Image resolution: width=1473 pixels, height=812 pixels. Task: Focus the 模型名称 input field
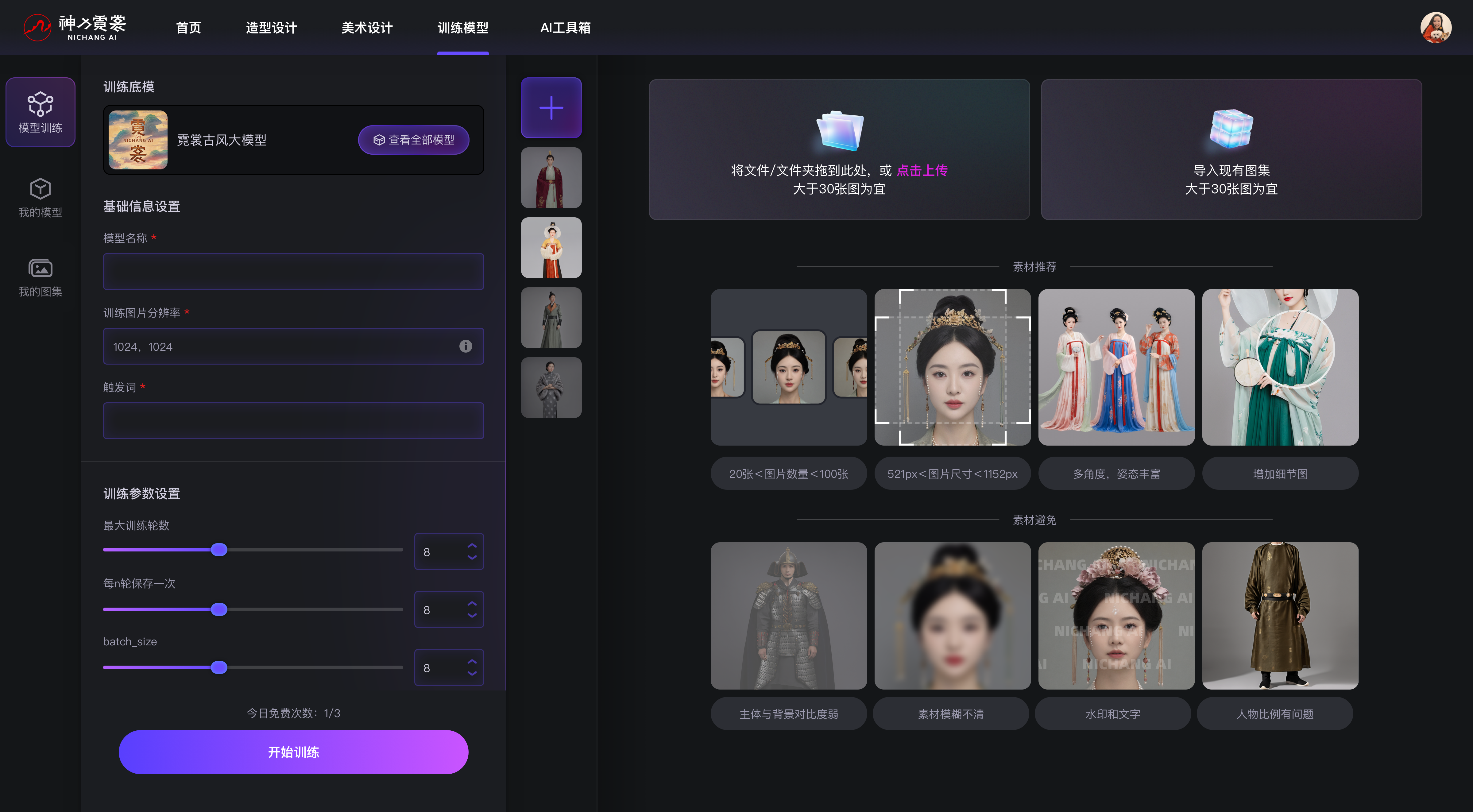[293, 272]
